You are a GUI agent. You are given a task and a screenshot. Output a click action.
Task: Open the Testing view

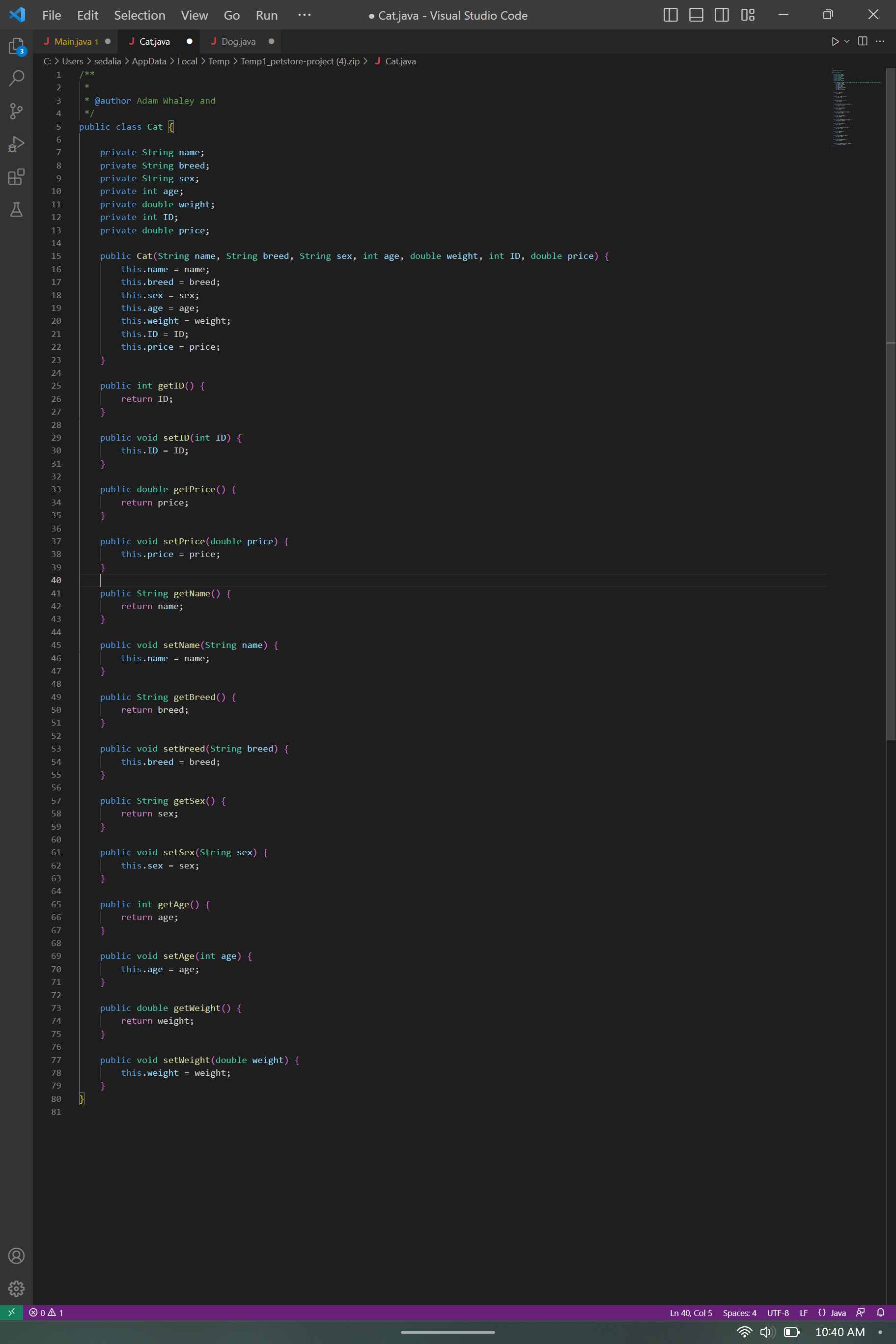tap(16, 210)
